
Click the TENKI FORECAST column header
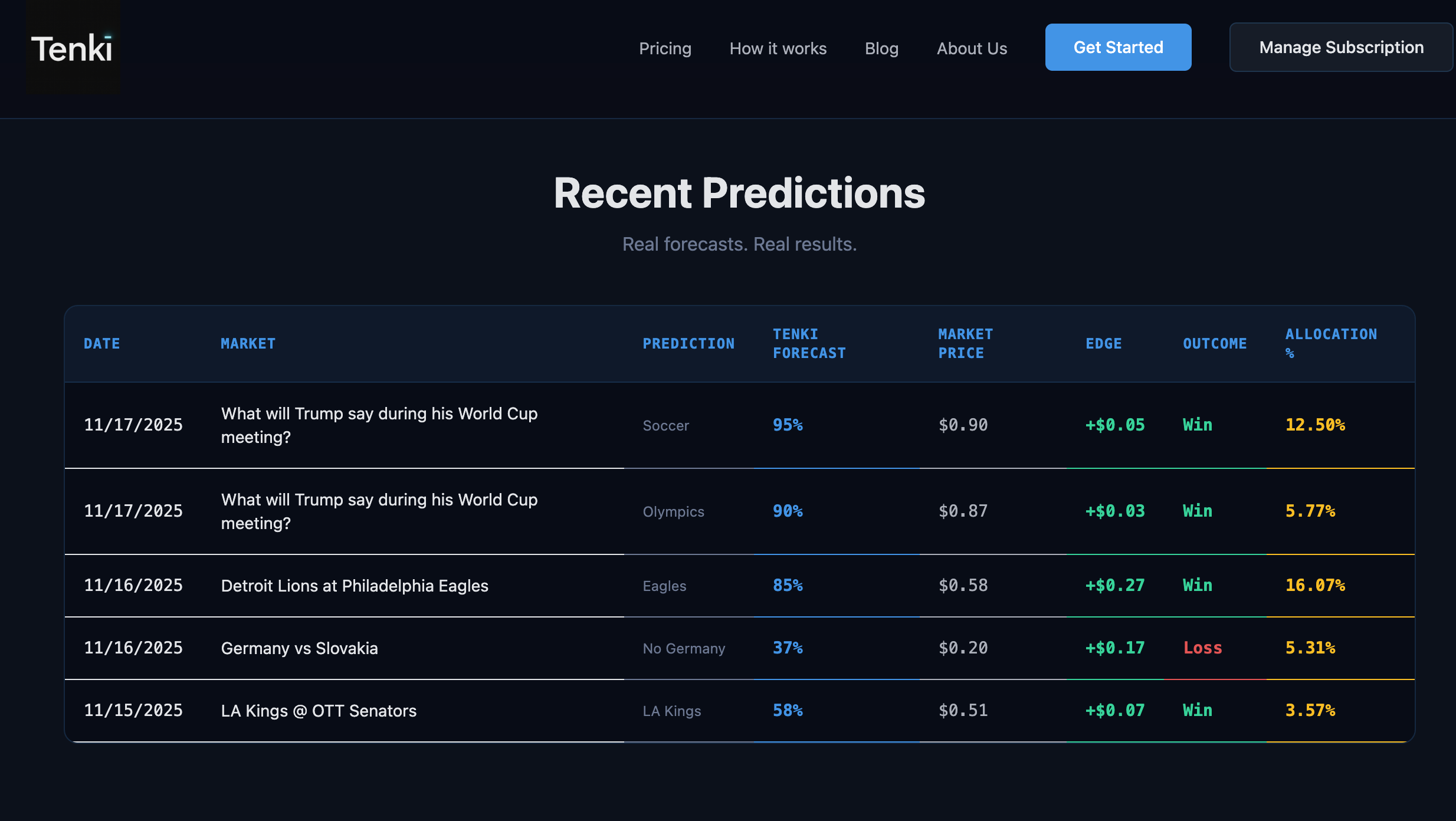coord(809,343)
